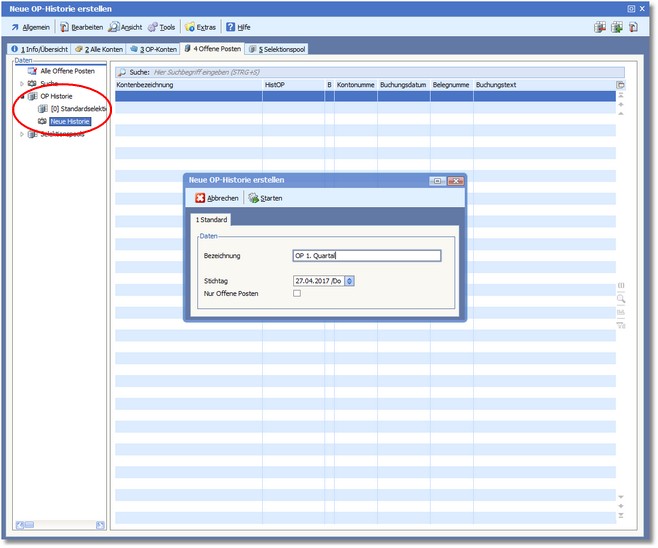658x548 pixels.
Task: Open the Ansicht menu
Action: point(125,27)
